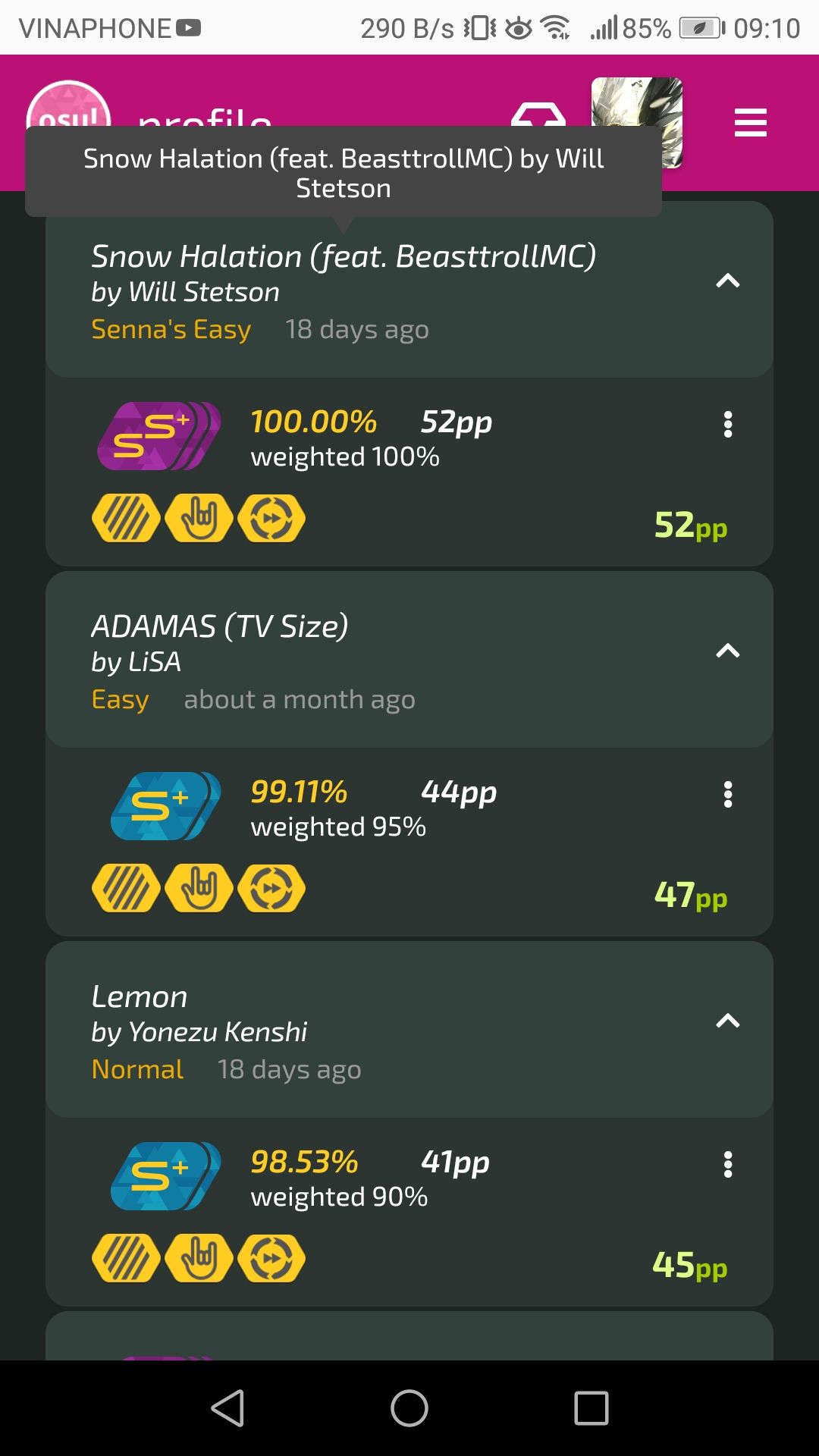Image resolution: width=819 pixels, height=1456 pixels.
Task: Tap the fast-forward mod icon on Lemon score
Action: click(x=271, y=1258)
